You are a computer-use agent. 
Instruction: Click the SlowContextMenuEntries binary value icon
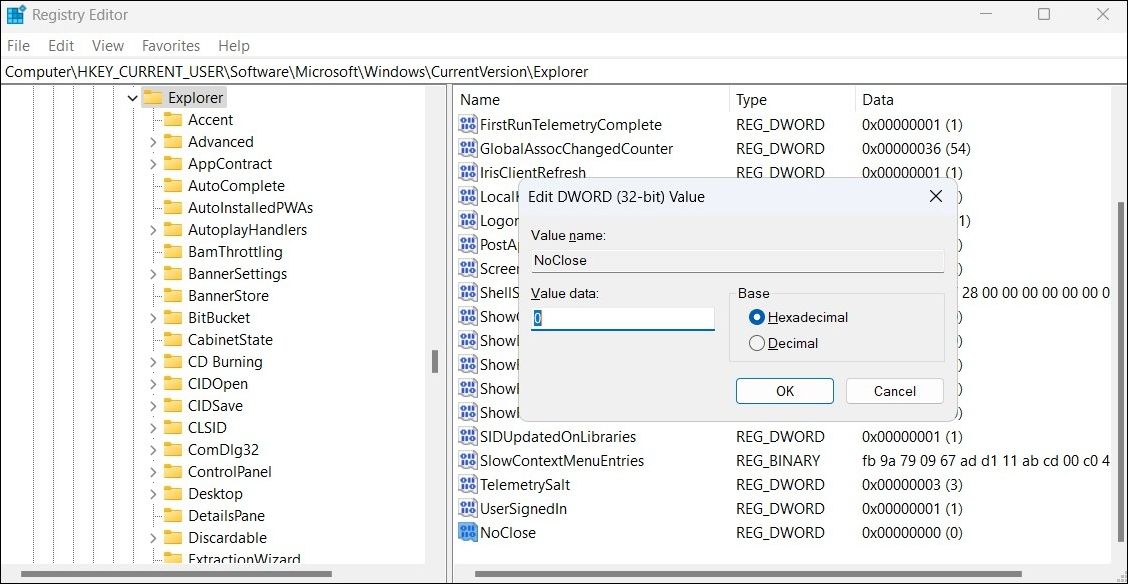click(x=468, y=461)
